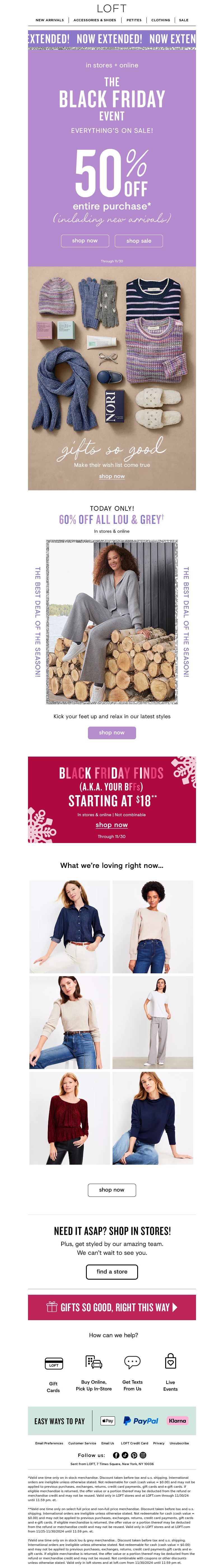
Task: Click the 'shop sale' button in purple banner
Action: (139, 241)
